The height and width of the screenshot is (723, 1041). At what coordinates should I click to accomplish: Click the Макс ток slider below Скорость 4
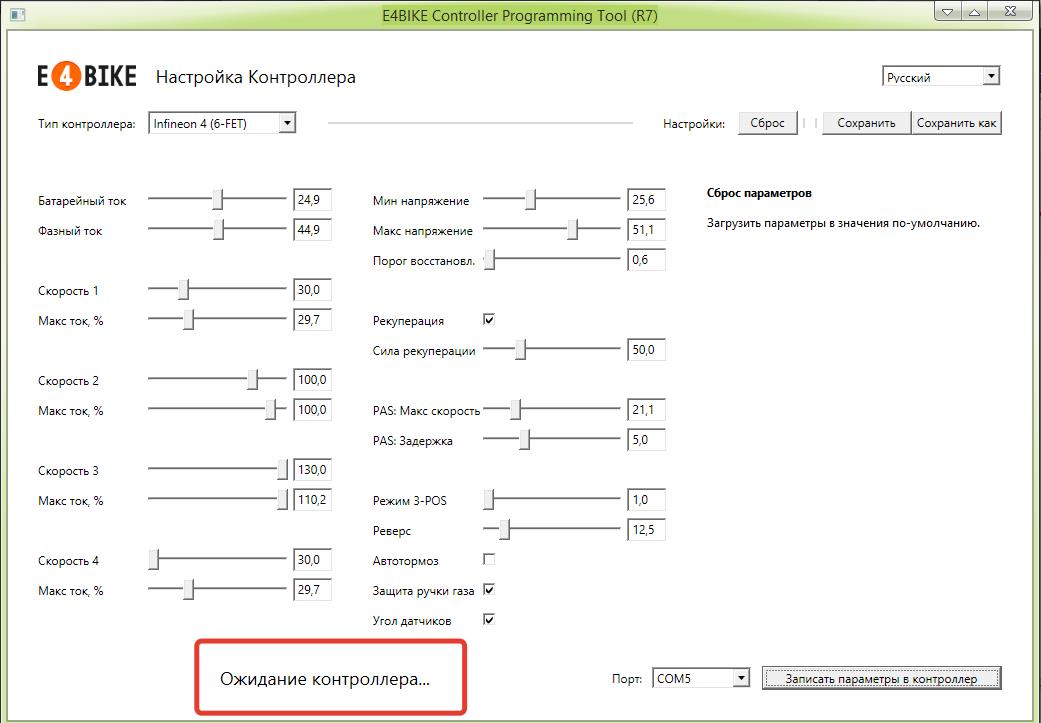(x=217, y=590)
